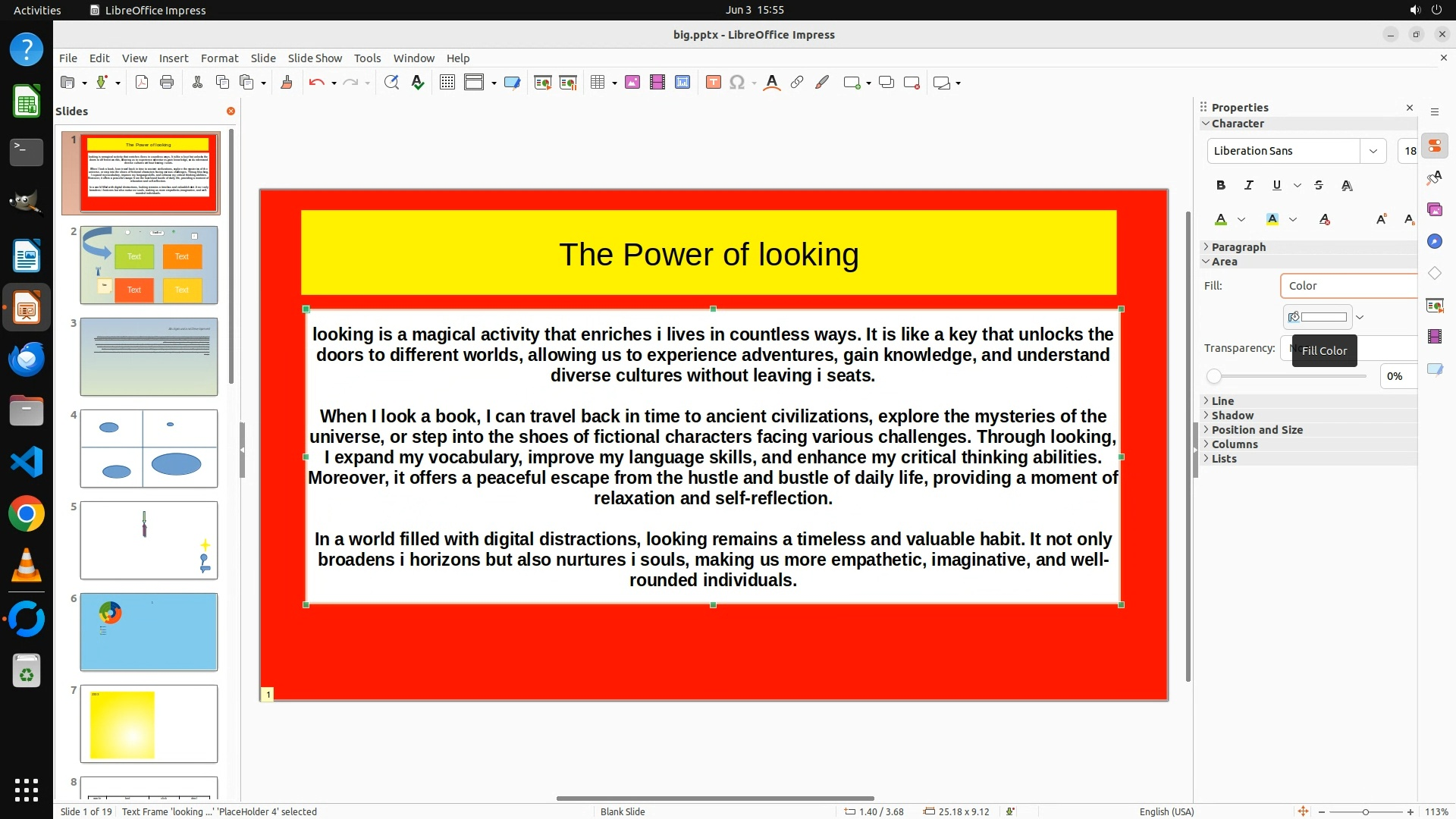Insert a special character (Omega icon)
Viewport: 1456px width, 819px height.
(x=736, y=83)
